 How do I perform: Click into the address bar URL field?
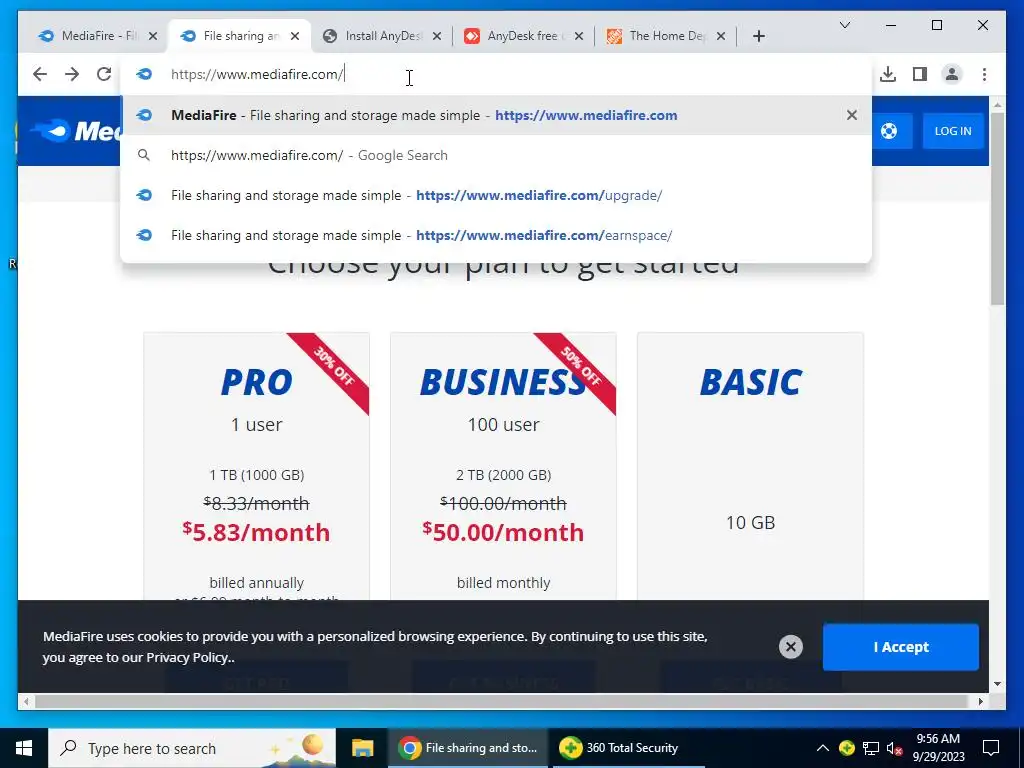pyautogui.click(x=496, y=74)
